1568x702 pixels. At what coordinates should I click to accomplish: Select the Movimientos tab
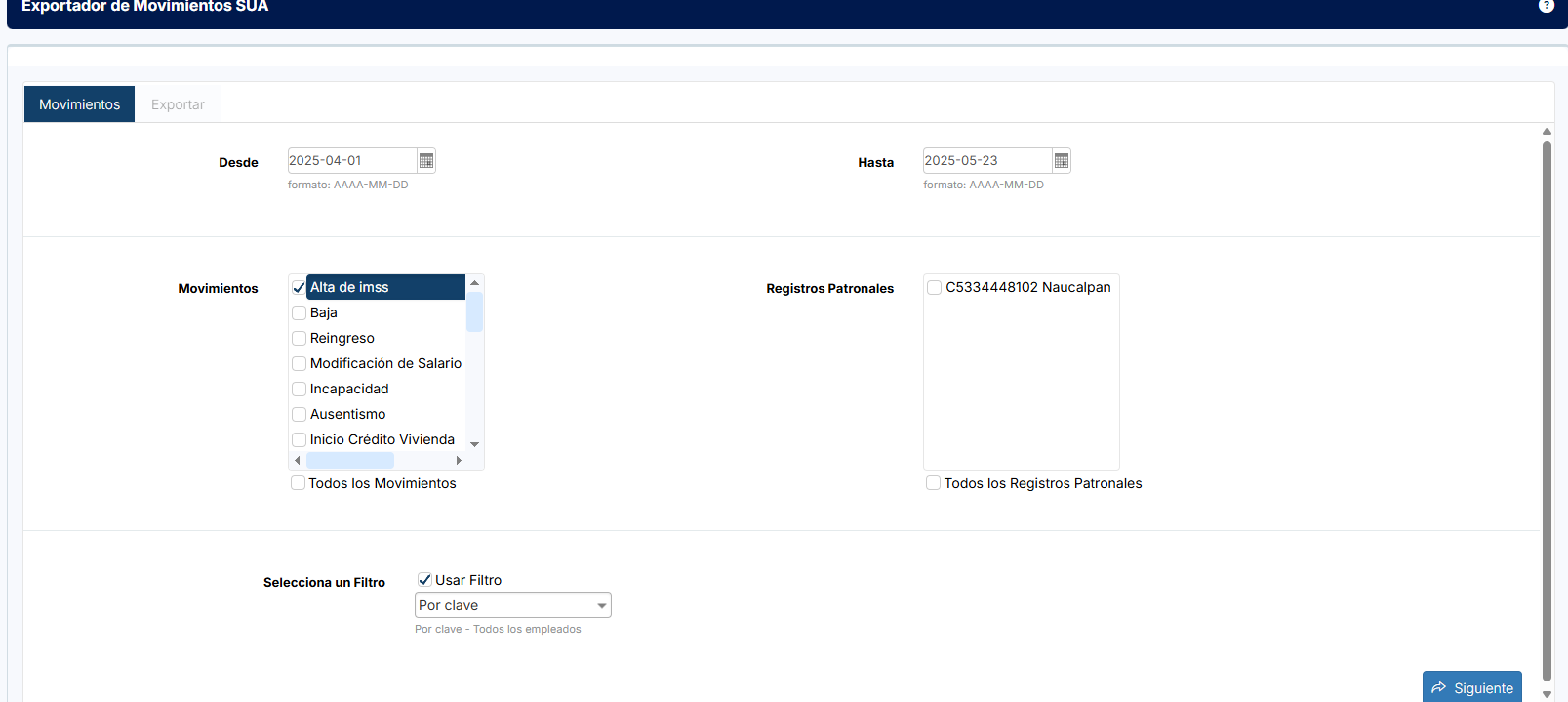(80, 104)
